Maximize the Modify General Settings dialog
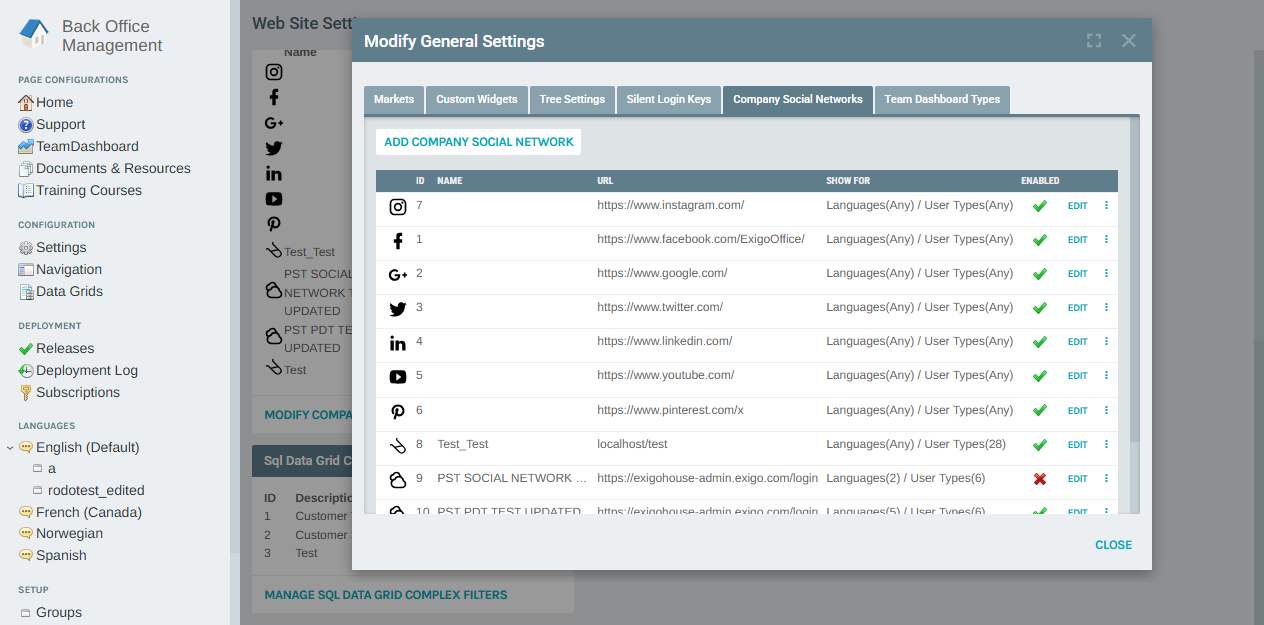 point(1094,41)
